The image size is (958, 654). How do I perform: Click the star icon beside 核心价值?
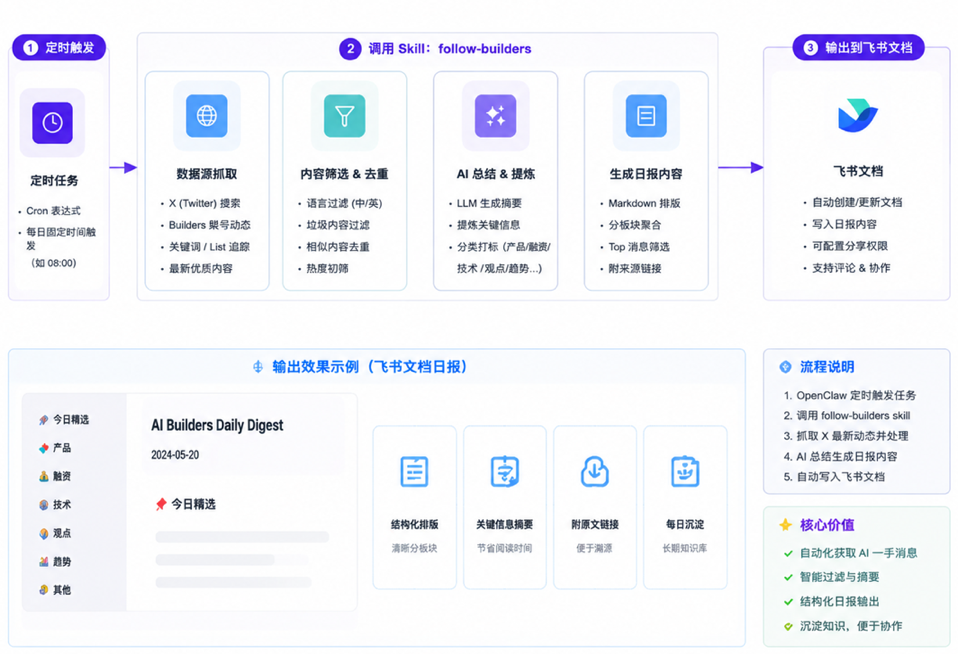[x=786, y=524]
